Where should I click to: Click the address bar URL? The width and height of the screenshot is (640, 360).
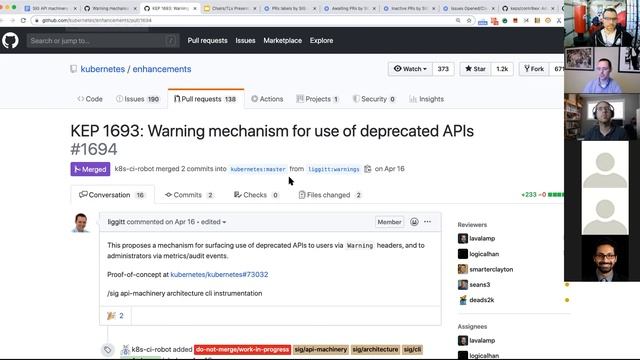(x=97, y=20)
